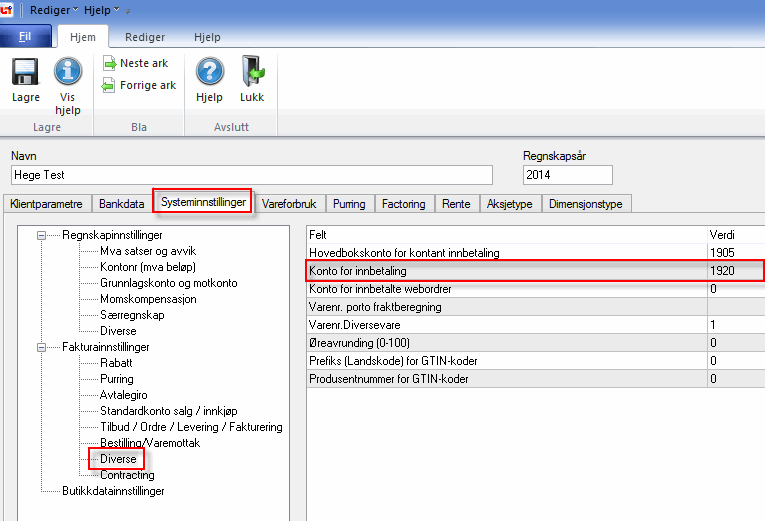This screenshot has width=765, height=521.
Task: Click the application logo in title bar
Action: [x=7, y=9]
